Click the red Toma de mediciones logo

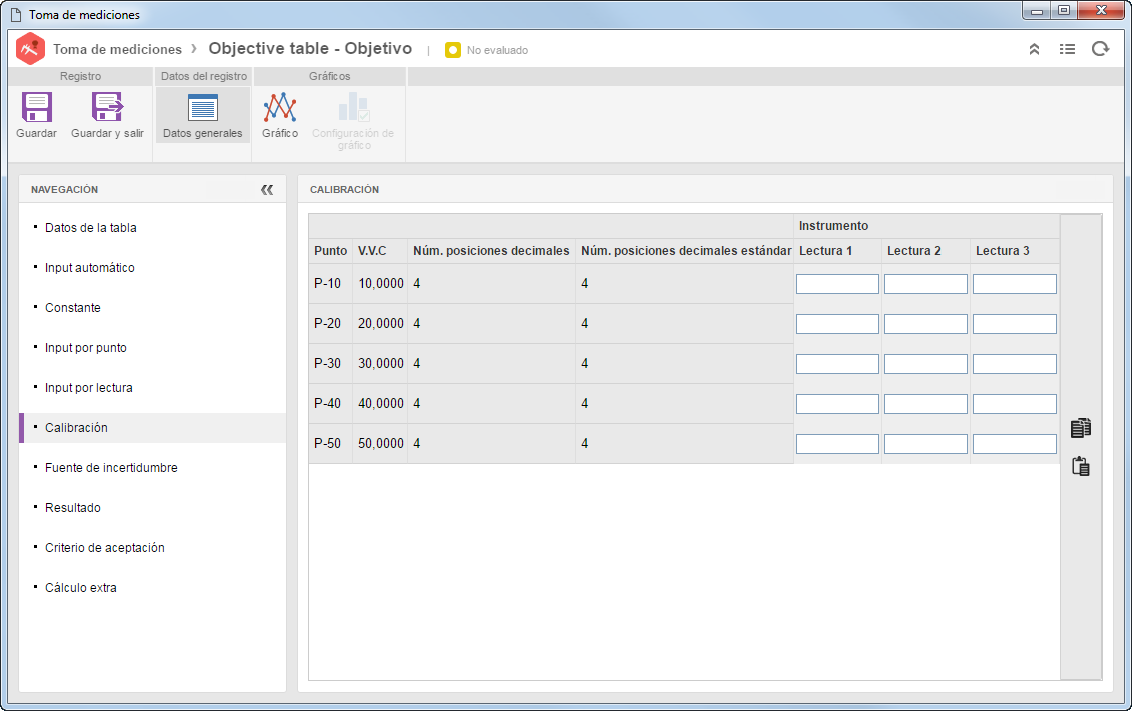[30, 49]
